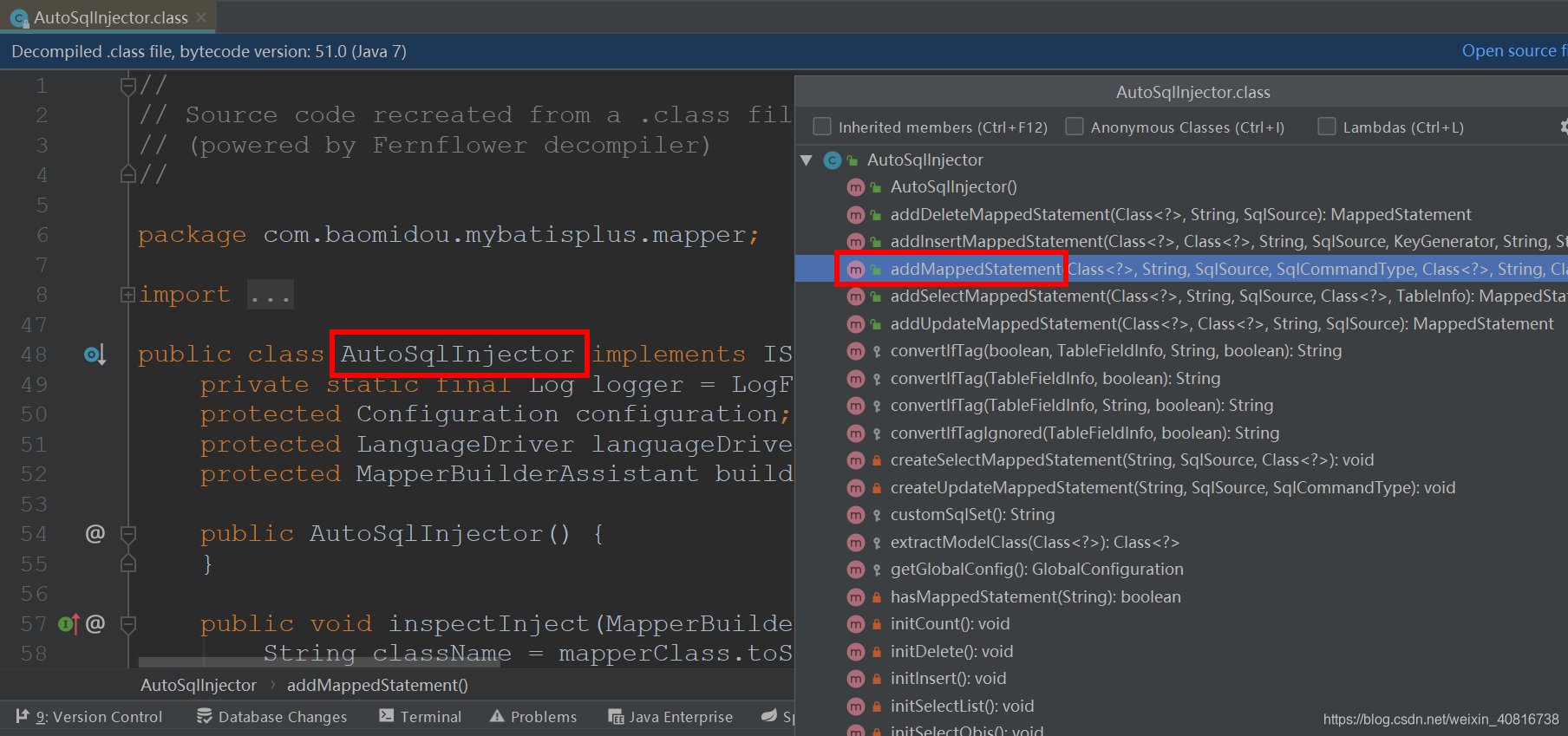The width and height of the screenshot is (1568, 736).
Task: Close the AutoSqlInjector.class editor tab
Action: [x=201, y=17]
